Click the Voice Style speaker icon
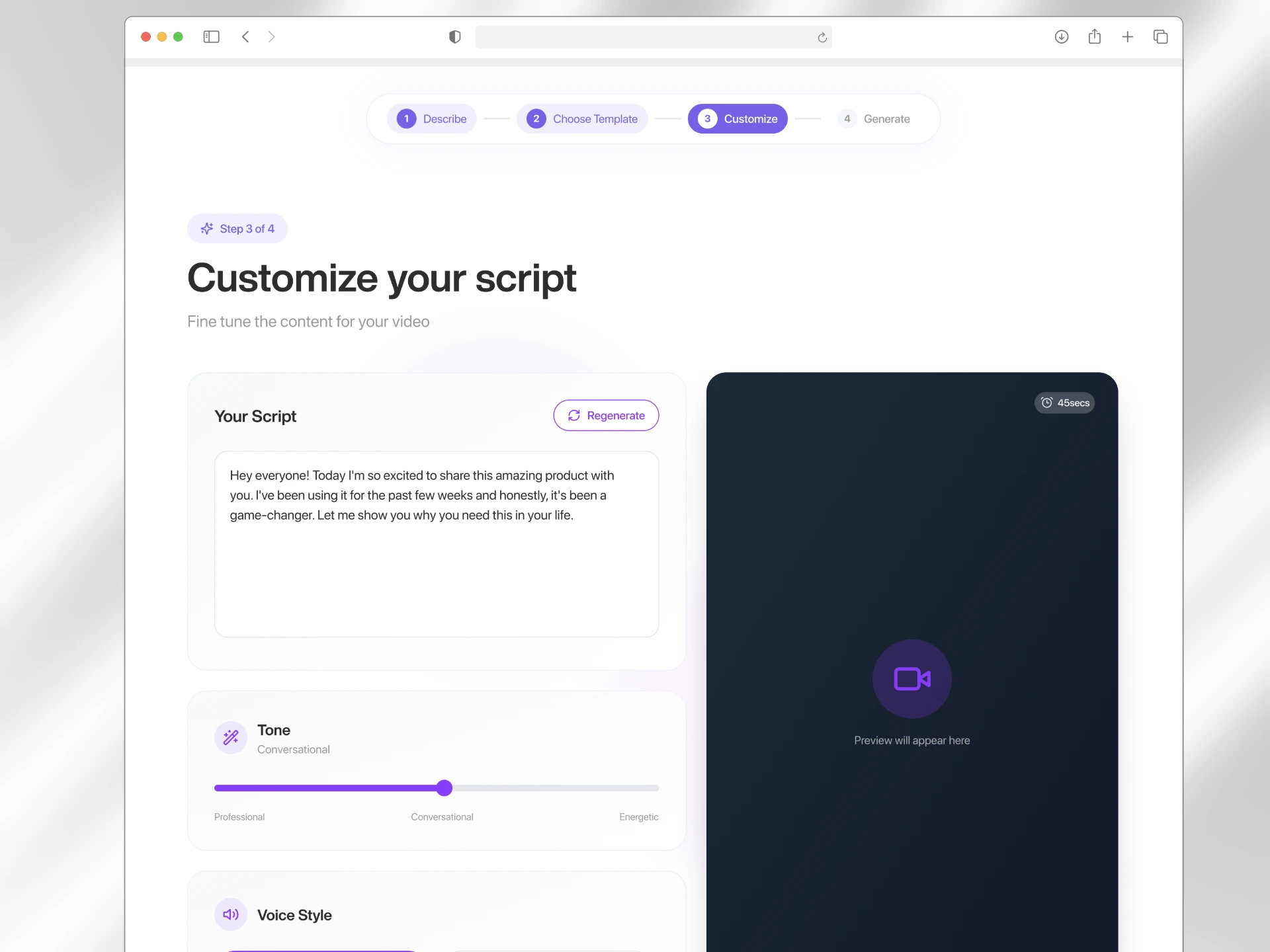 click(x=231, y=914)
